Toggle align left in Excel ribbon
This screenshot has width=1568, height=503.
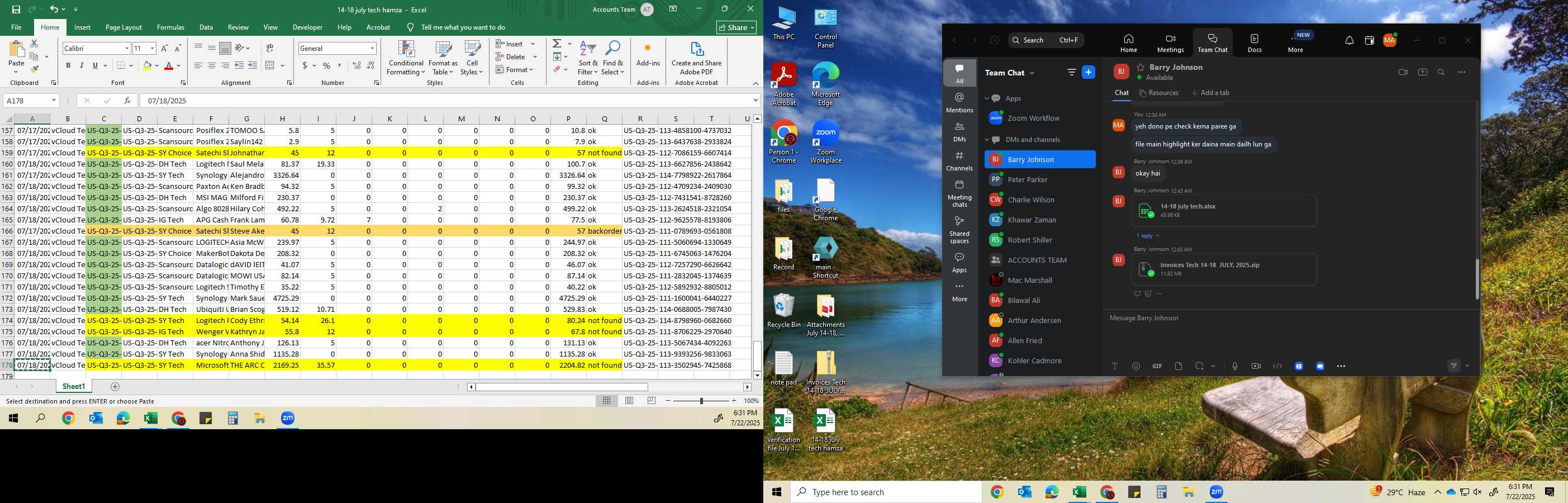(x=198, y=66)
